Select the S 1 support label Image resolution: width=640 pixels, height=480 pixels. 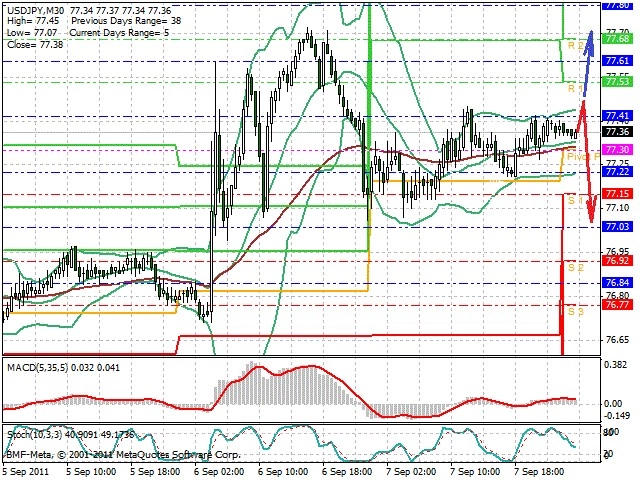pyautogui.click(x=576, y=200)
